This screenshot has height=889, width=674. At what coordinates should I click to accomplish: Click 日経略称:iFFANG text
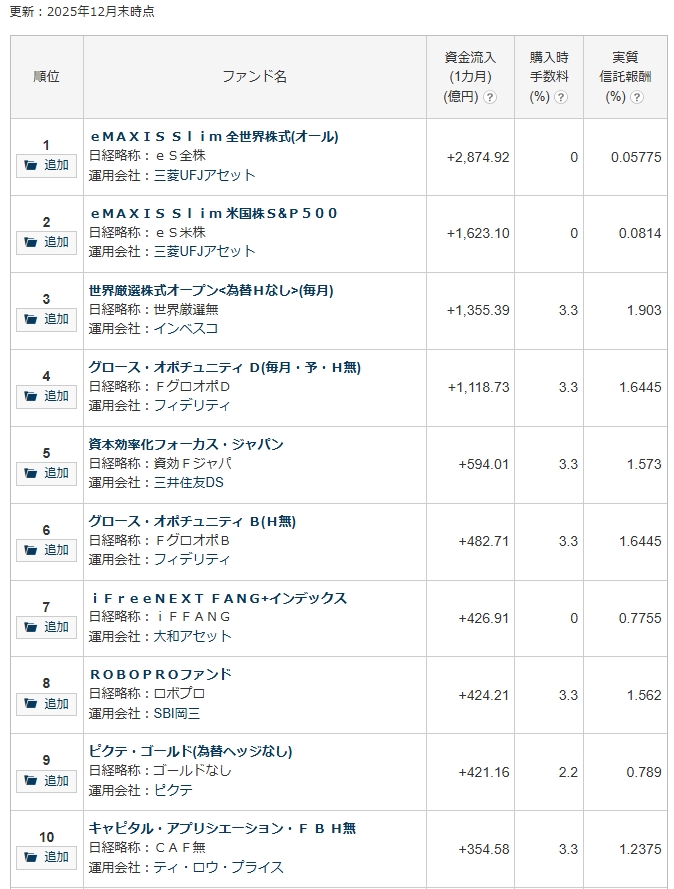click(160, 617)
